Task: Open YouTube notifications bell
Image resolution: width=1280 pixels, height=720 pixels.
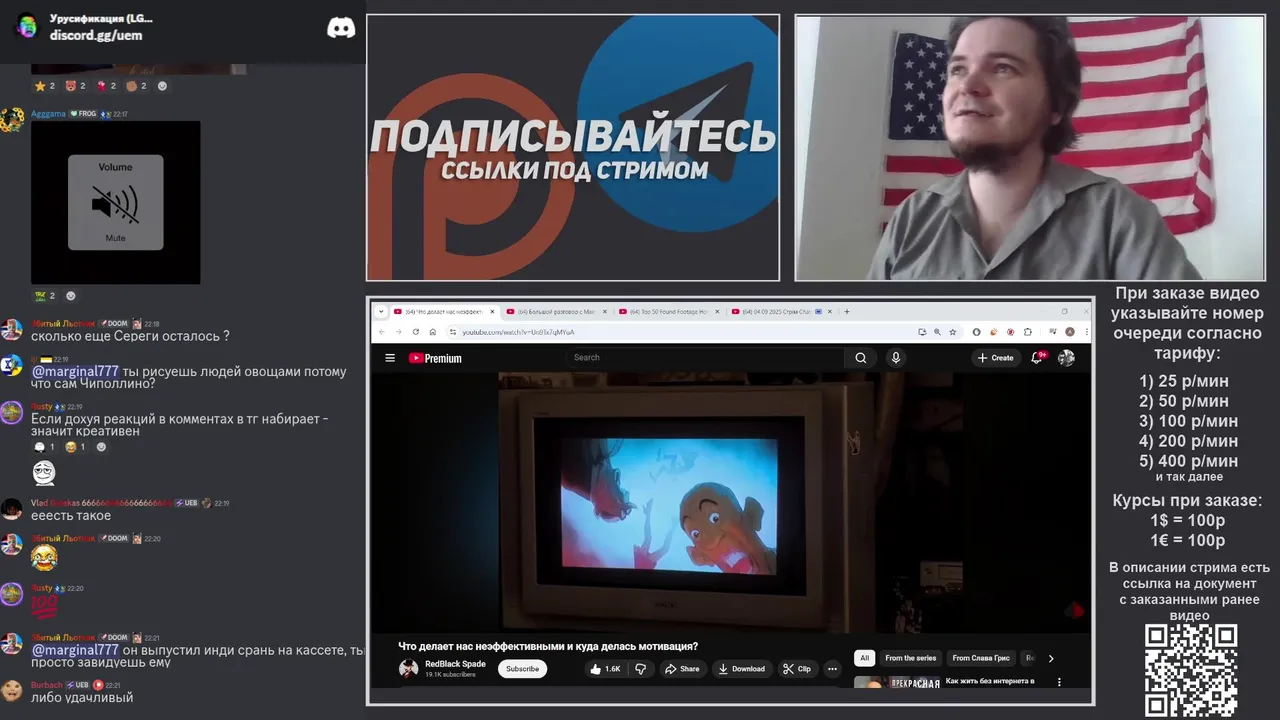Action: pyautogui.click(x=1037, y=357)
